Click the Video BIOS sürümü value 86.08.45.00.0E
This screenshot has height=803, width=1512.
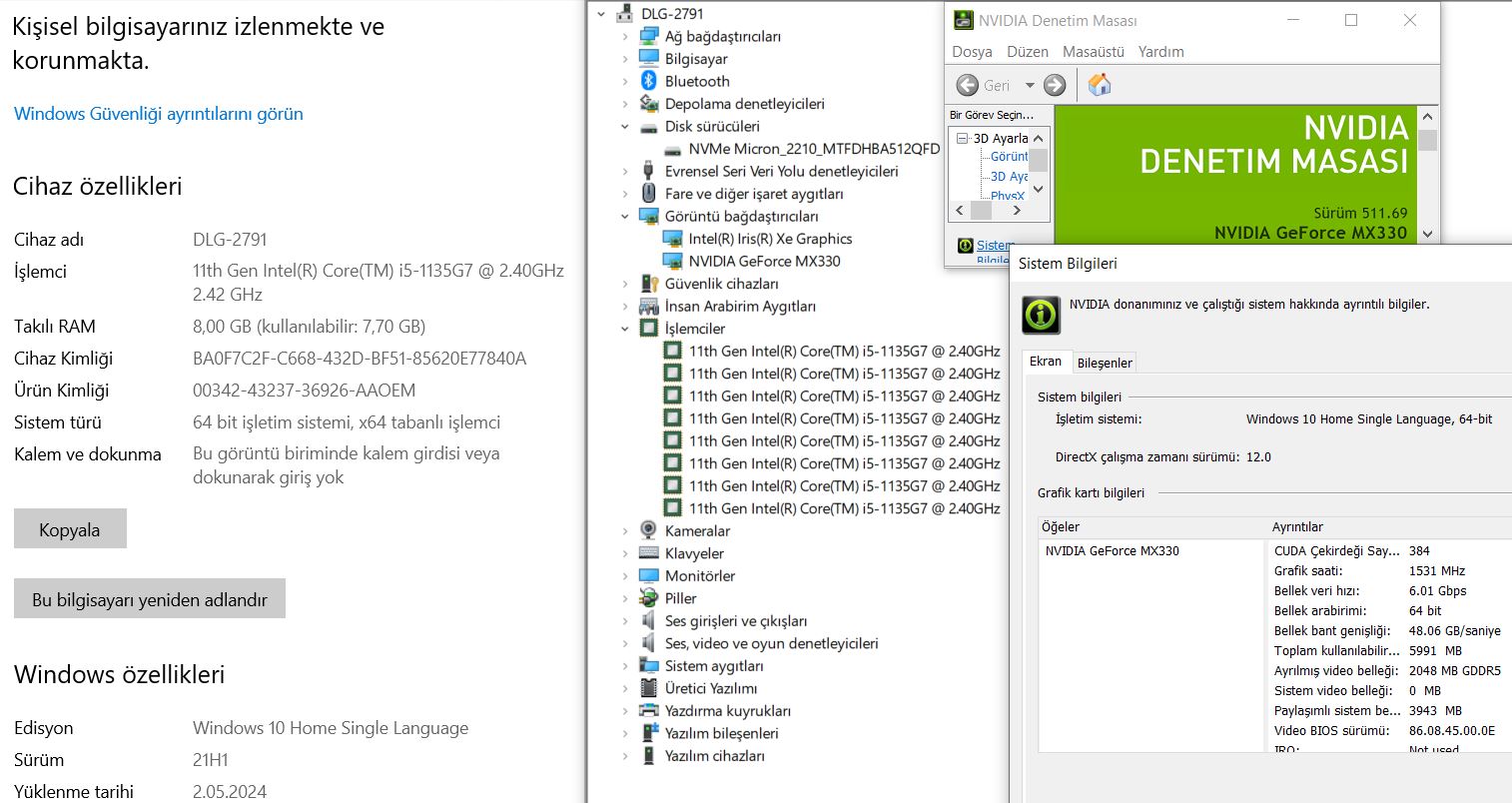pos(1452,730)
